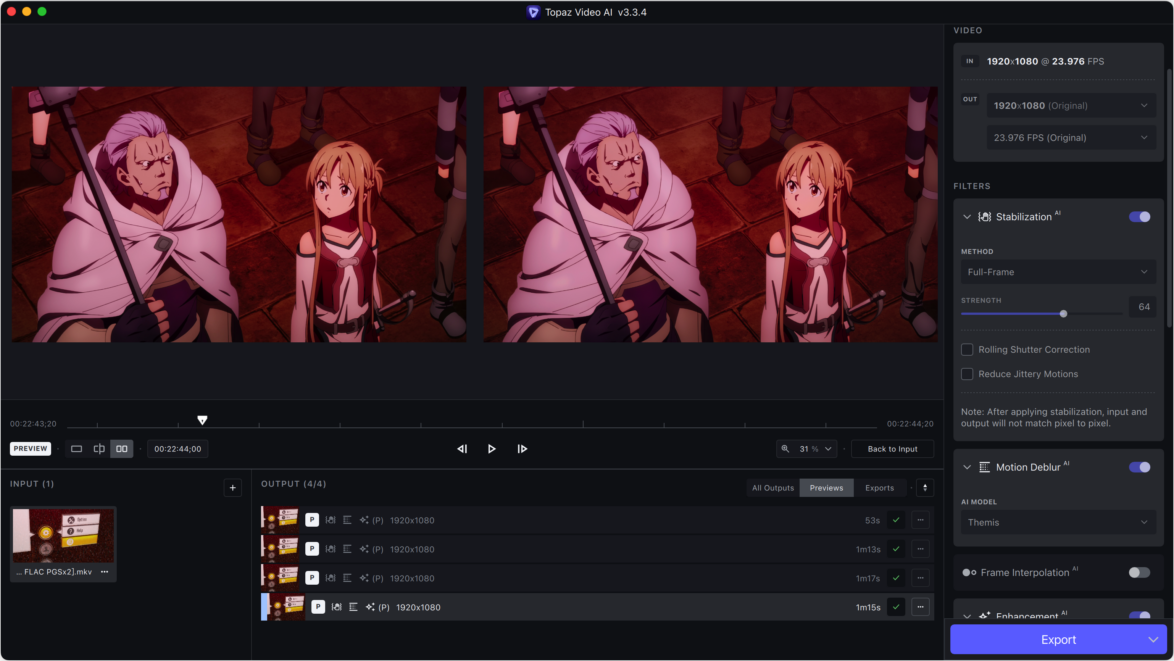
Task: Open output resolution dropdown
Action: tap(1070, 106)
